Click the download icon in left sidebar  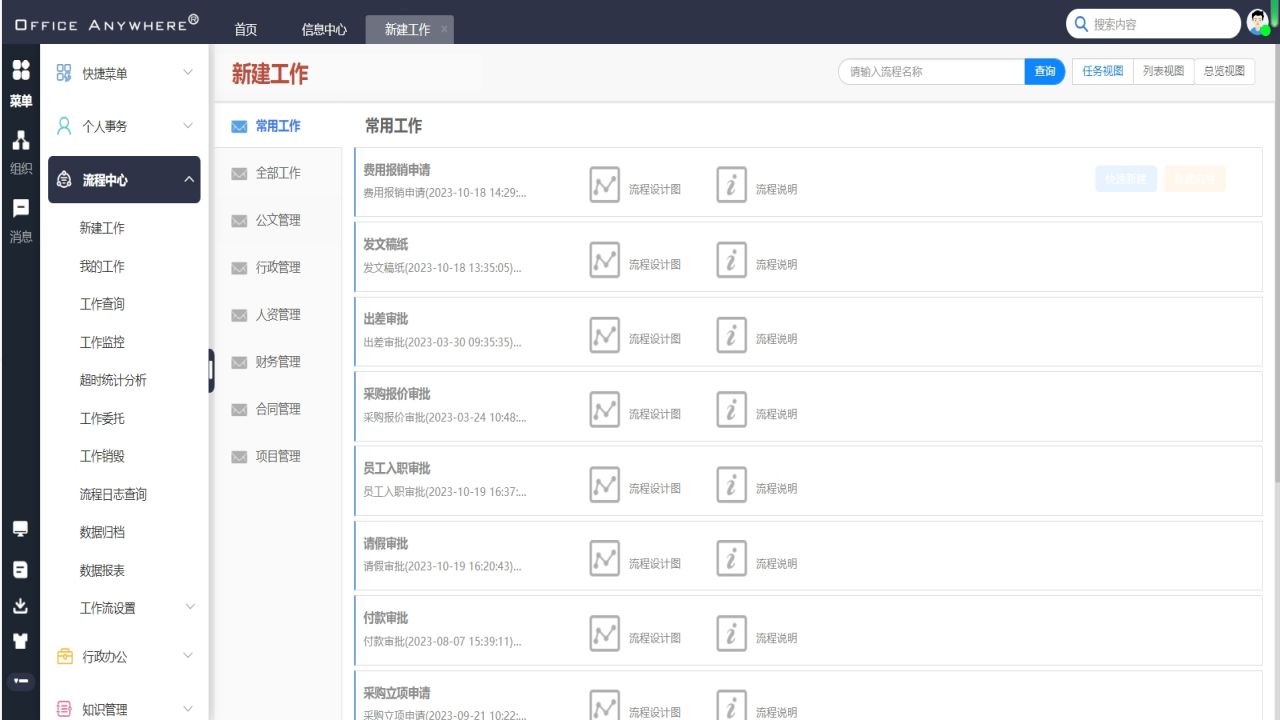pos(21,604)
